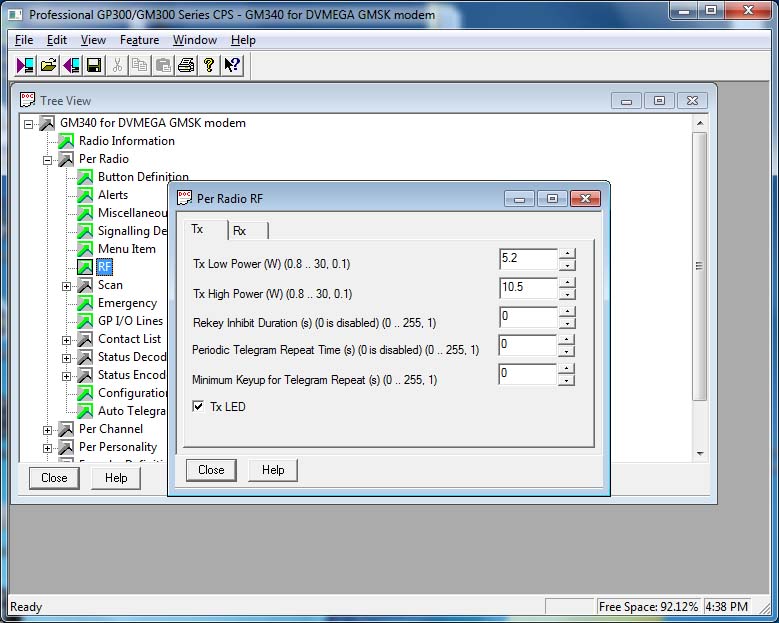Decrease Tx Low Power with down arrow
The width and height of the screenshot is (779, 623).
tap(567, 265)
